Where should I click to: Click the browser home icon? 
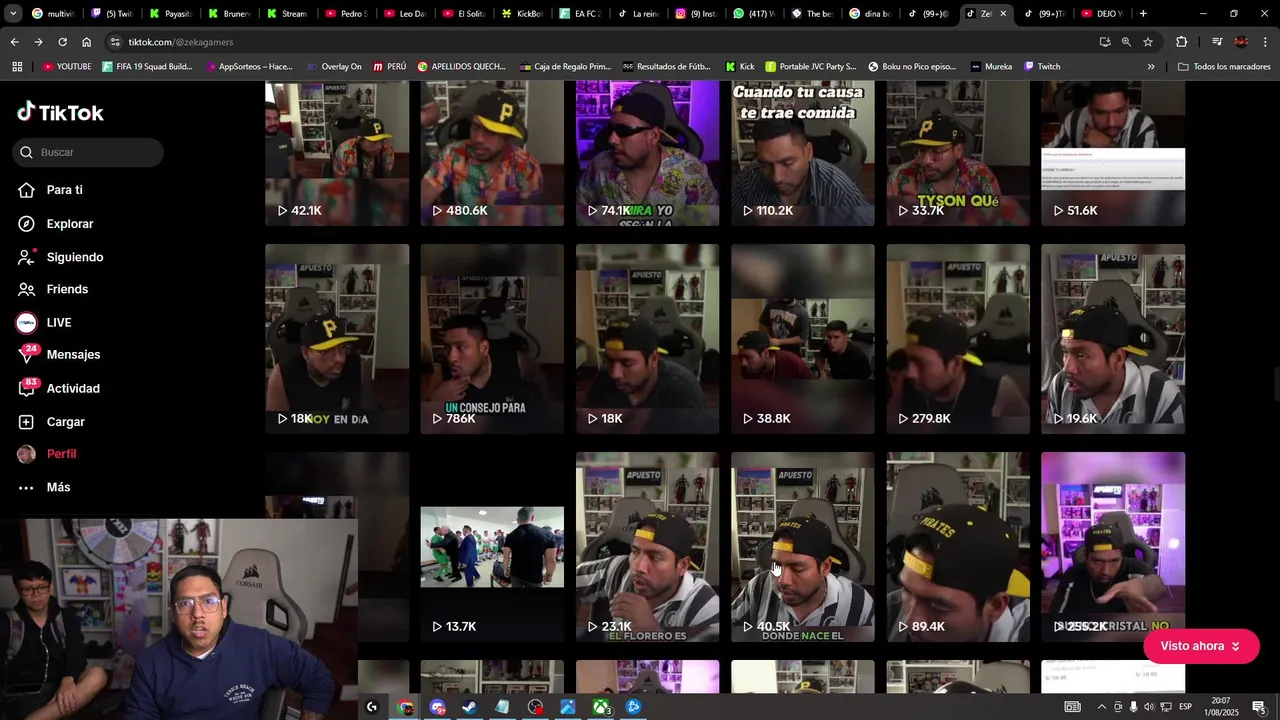click(86, 42)
